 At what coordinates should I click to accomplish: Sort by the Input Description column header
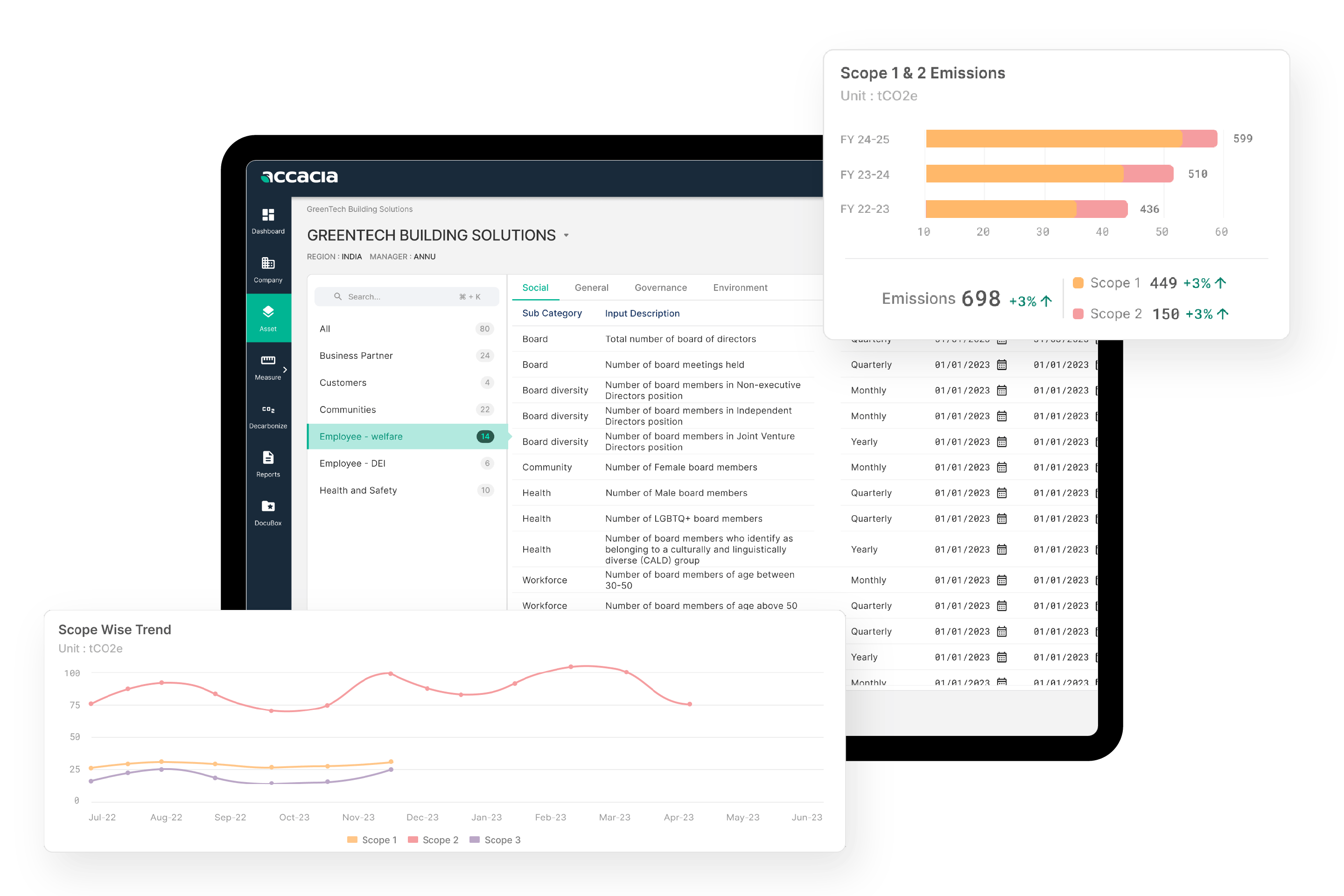(x=642, y=313)
